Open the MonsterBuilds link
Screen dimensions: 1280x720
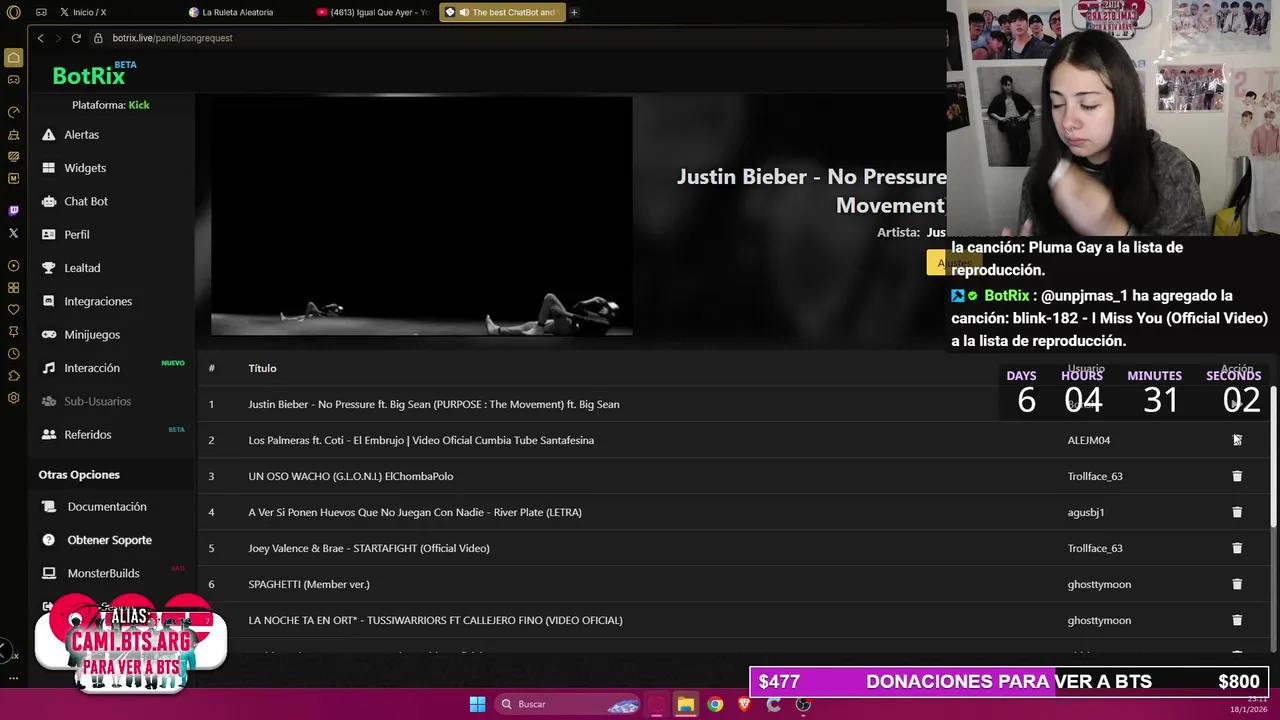(91, 573)
